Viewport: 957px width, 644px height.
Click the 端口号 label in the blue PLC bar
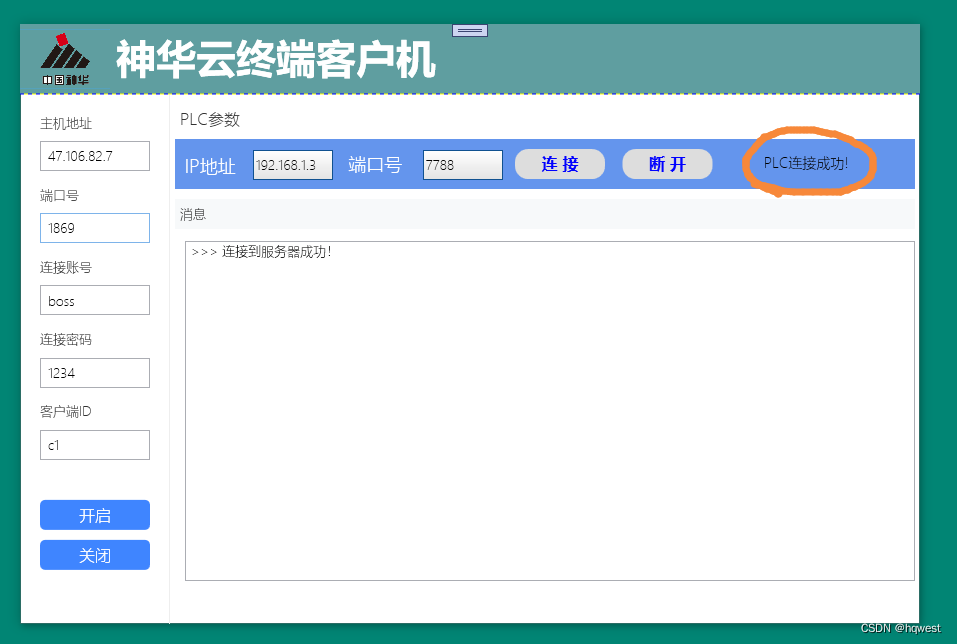[x=375, y=165]
